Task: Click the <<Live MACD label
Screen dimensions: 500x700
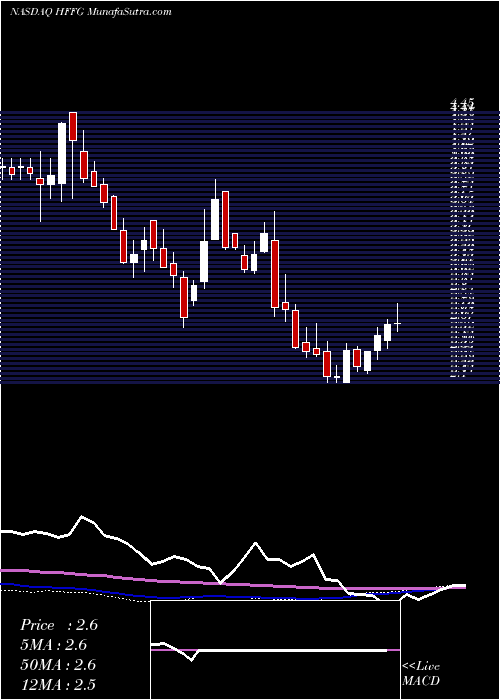Action: (x=421, y=673)
